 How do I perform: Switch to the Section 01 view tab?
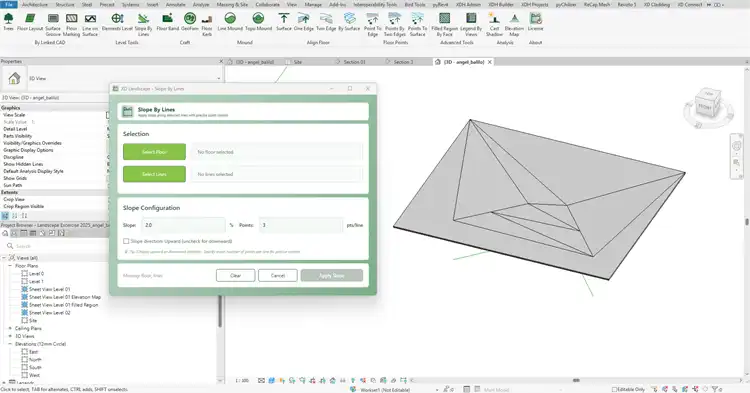354,62
